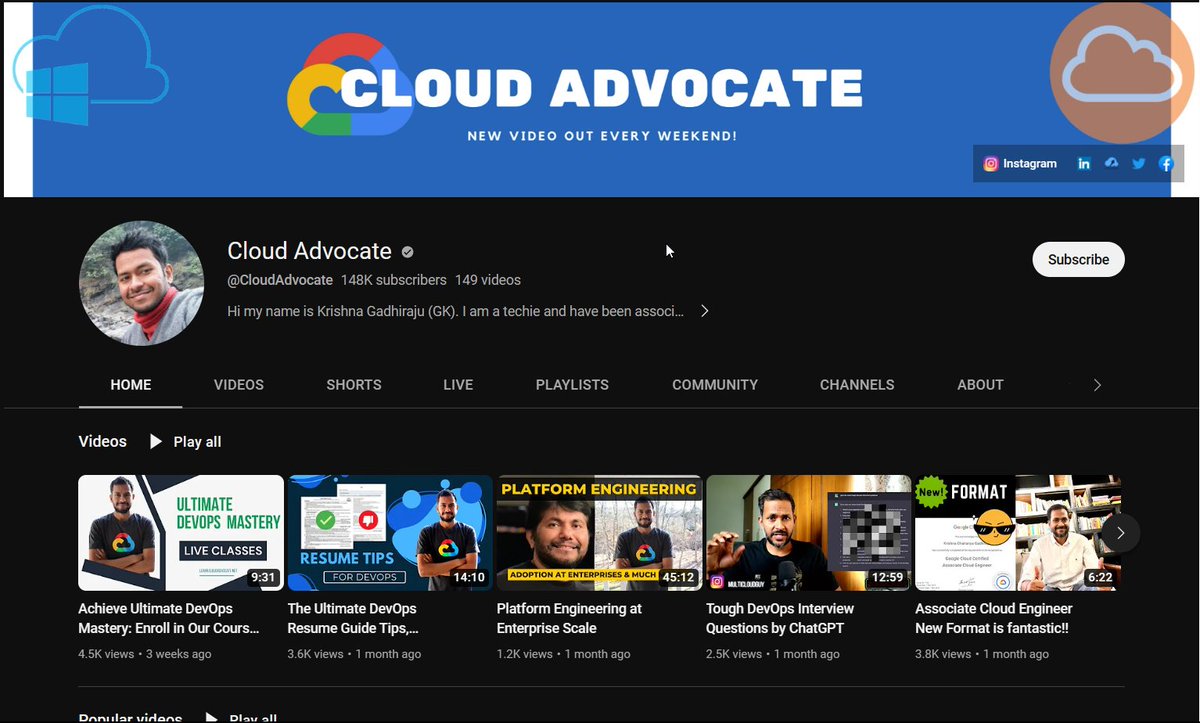
Task: Click the @CloudAdvocate channel handle
Action: tap(280, 280)
